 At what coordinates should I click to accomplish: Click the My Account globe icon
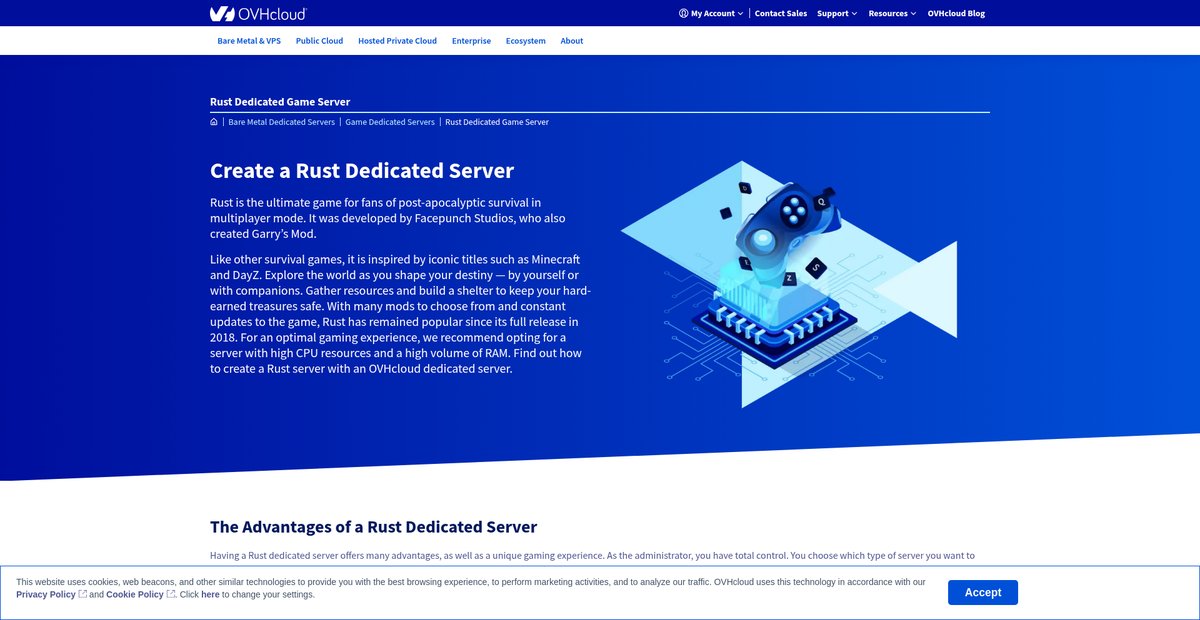pyautogui.click(x=683, y=13)
